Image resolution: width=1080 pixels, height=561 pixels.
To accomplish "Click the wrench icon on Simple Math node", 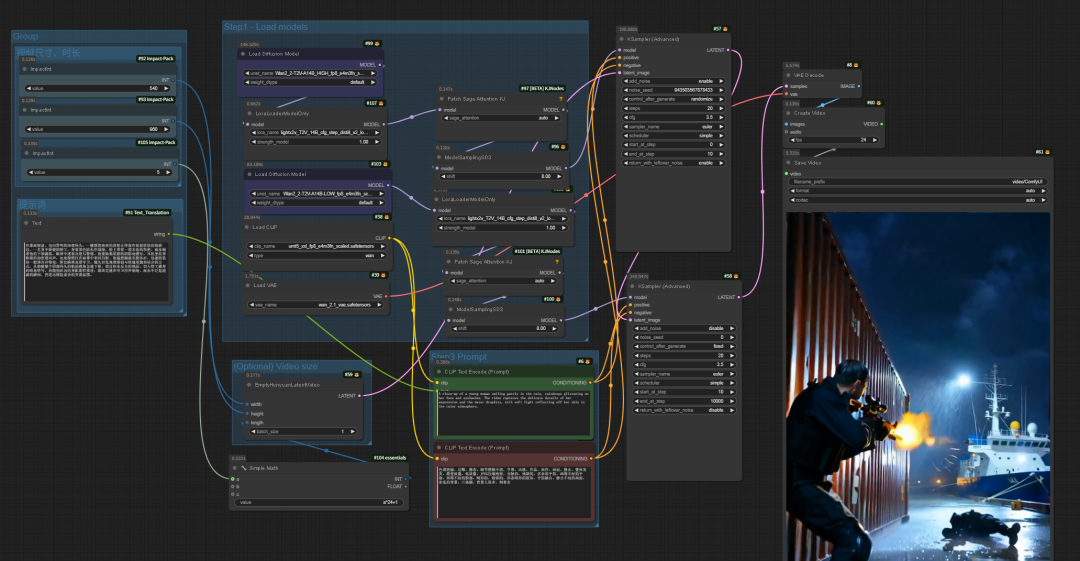I will point(243,468).
